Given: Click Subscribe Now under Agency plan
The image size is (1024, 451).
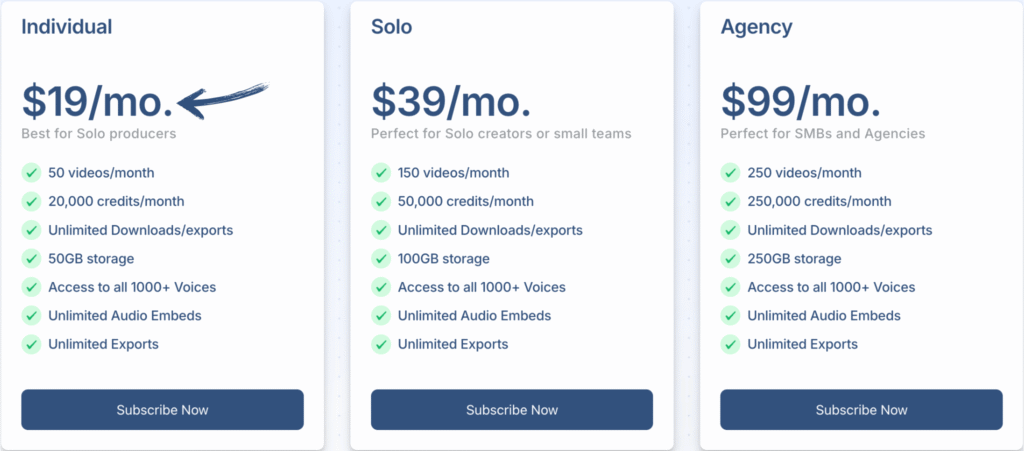Looking at the screenshot, I should click(861, 410).
